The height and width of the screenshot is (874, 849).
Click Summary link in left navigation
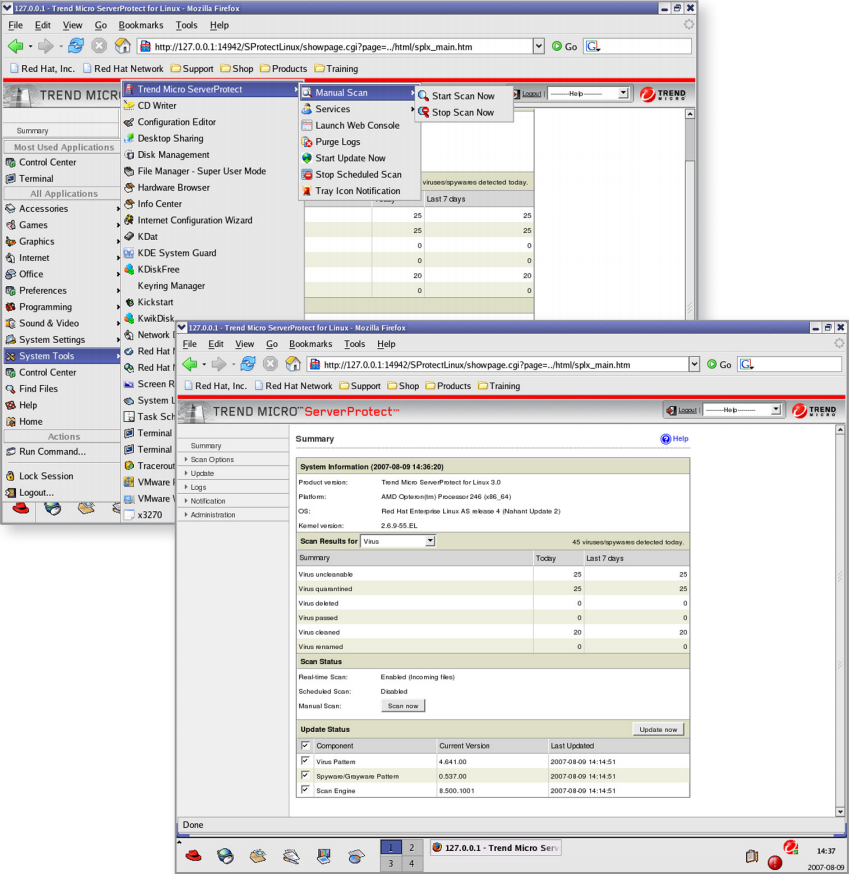click(206, 446)
